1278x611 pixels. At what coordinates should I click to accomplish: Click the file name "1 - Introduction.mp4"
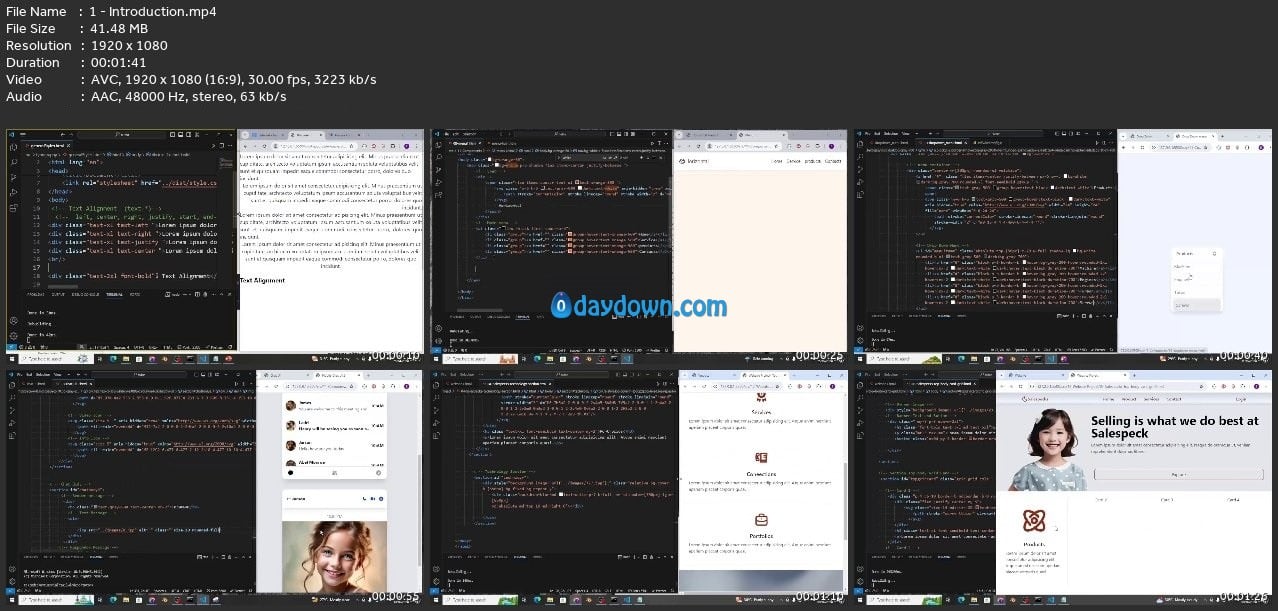(152, 11)
